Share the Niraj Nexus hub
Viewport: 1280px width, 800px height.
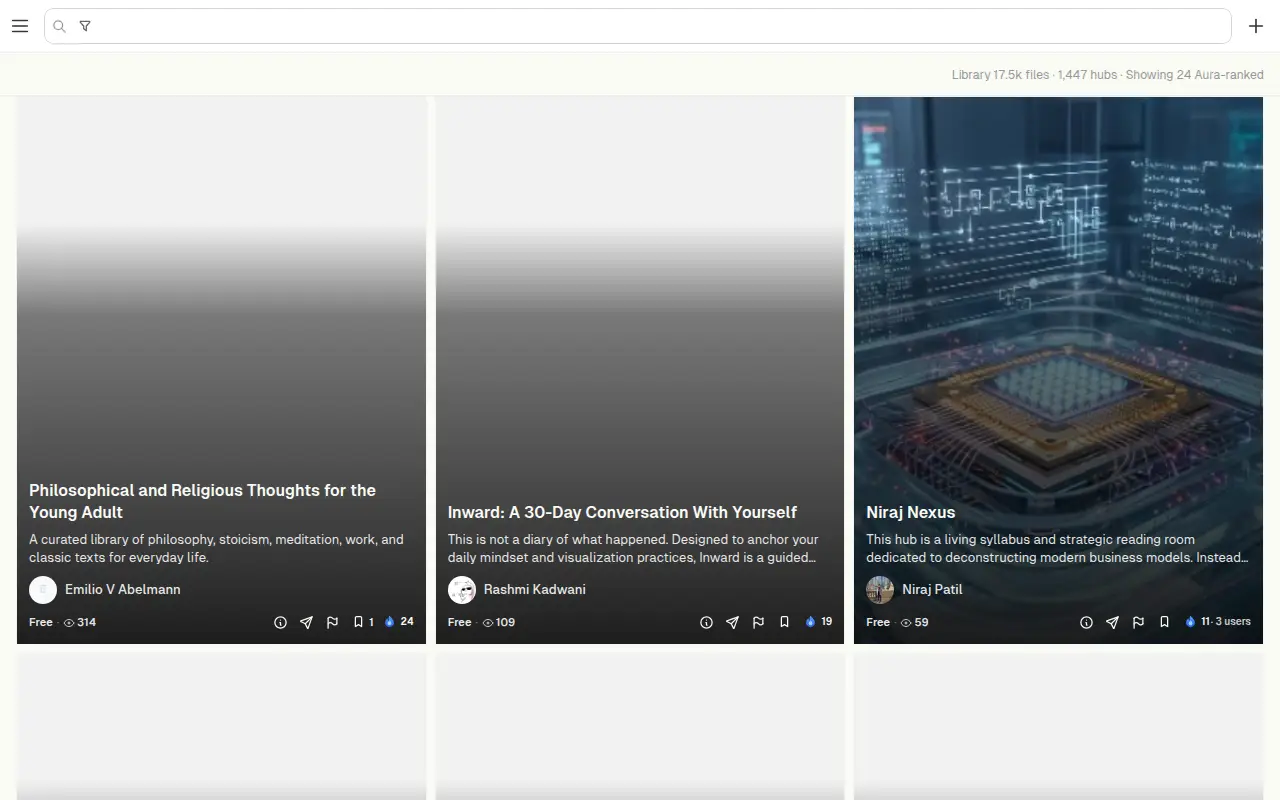tap(1112, 622)
